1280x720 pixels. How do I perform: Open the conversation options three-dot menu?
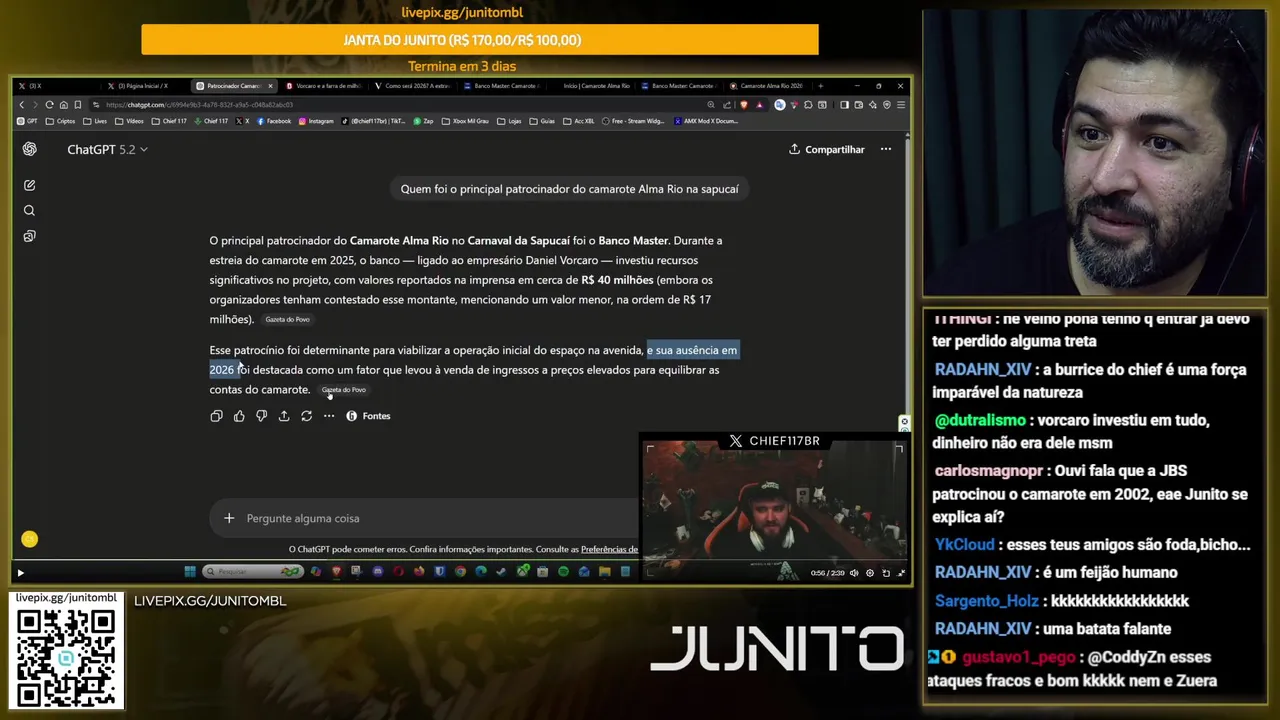pos(885,149)
